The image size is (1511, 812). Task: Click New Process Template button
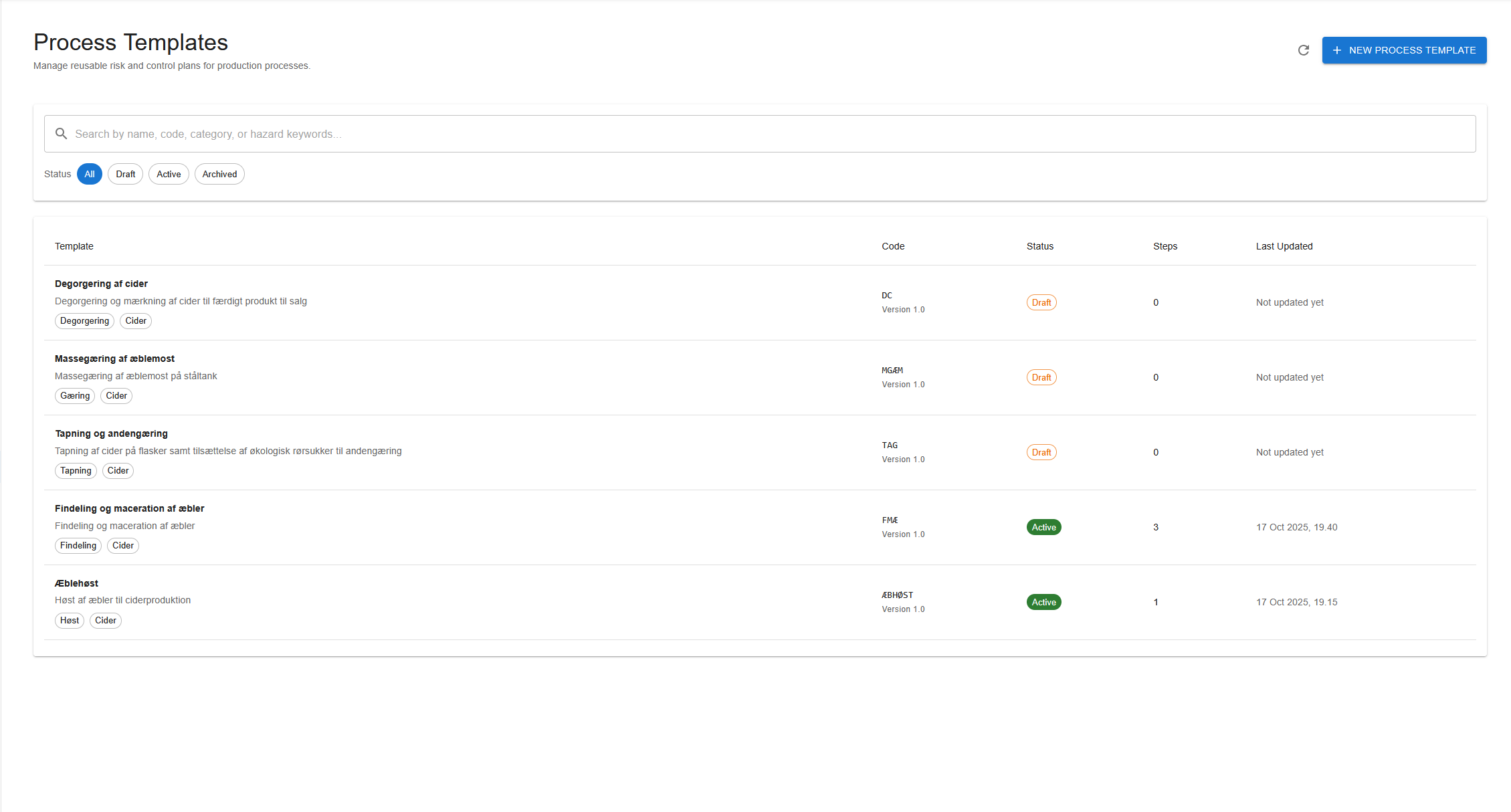coord(1403,50)
